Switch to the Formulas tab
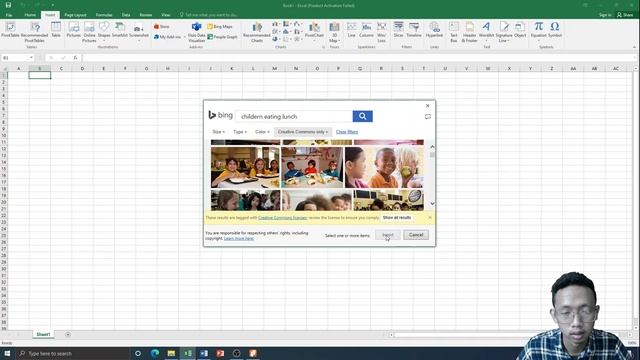The image size is (640, 360). (x=104, y=15)
